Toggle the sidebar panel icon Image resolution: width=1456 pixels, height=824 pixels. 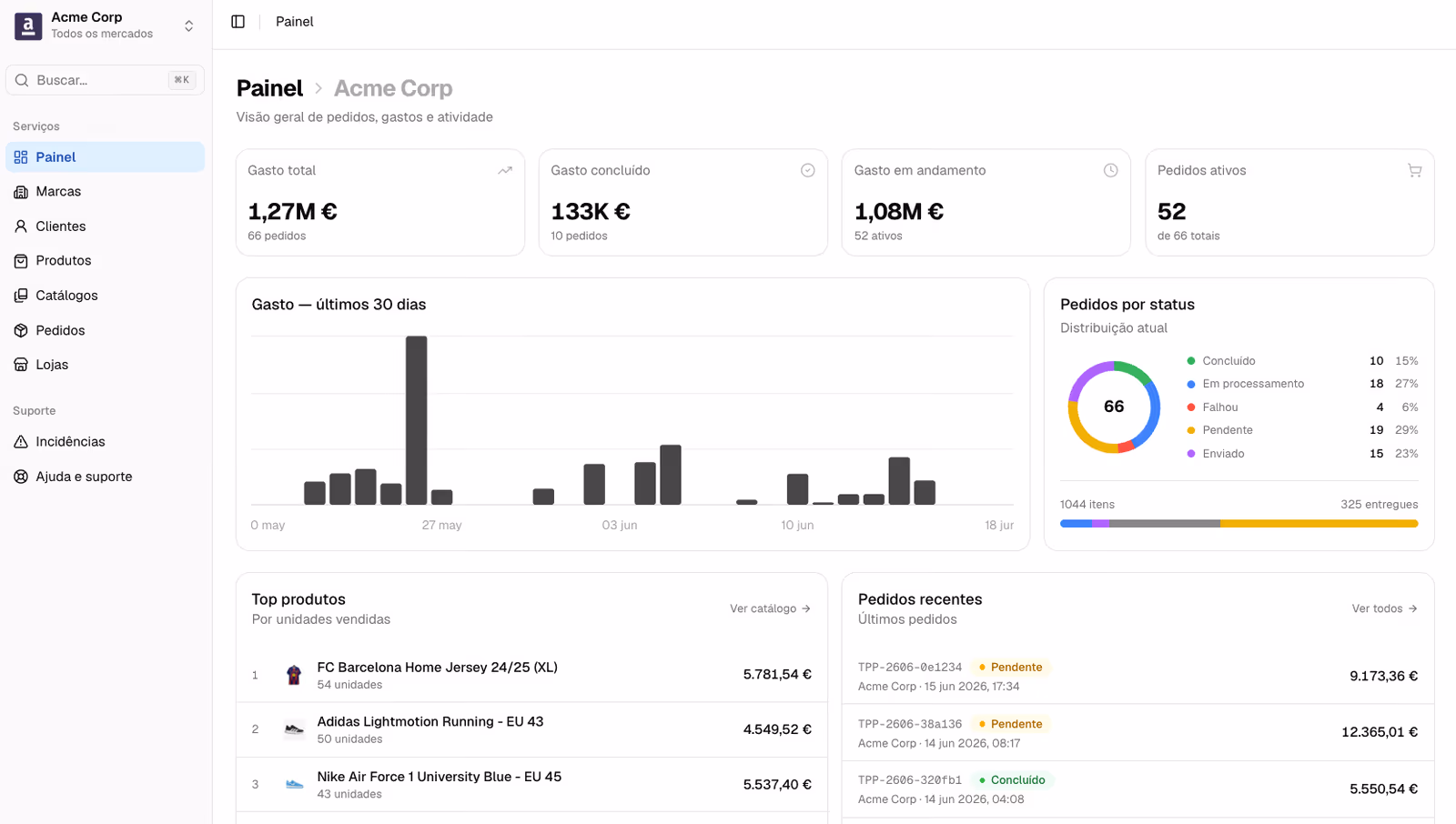coord(238,22)
